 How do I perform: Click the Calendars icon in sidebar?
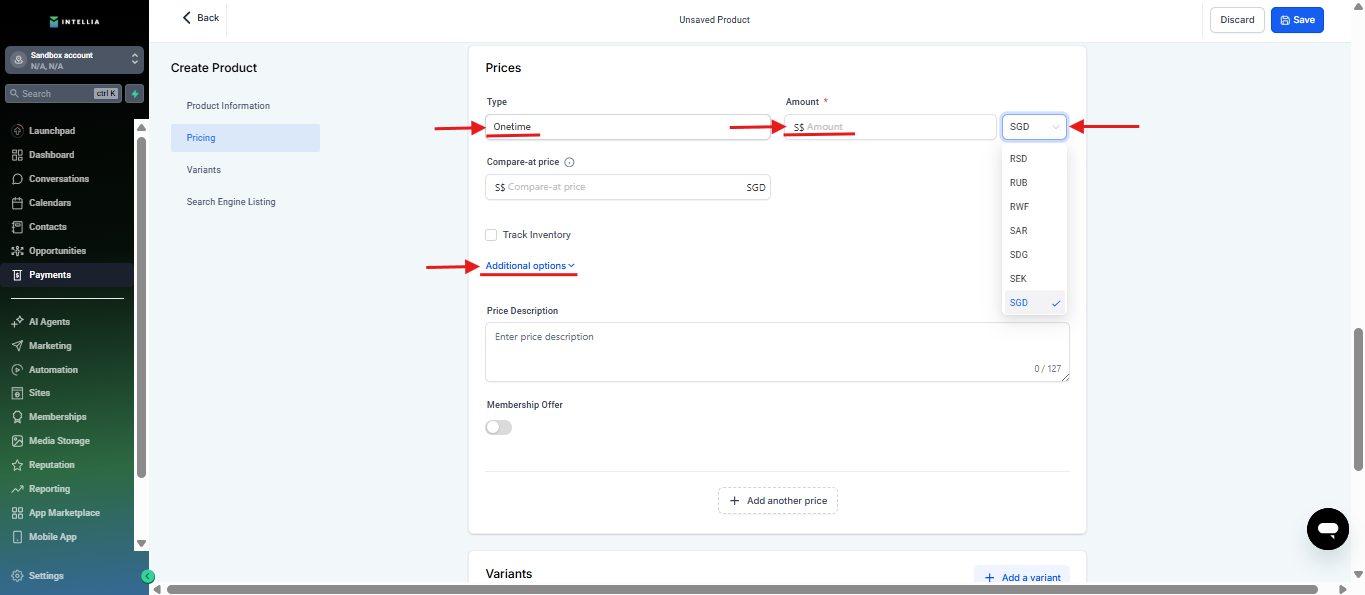click(18, 203)
